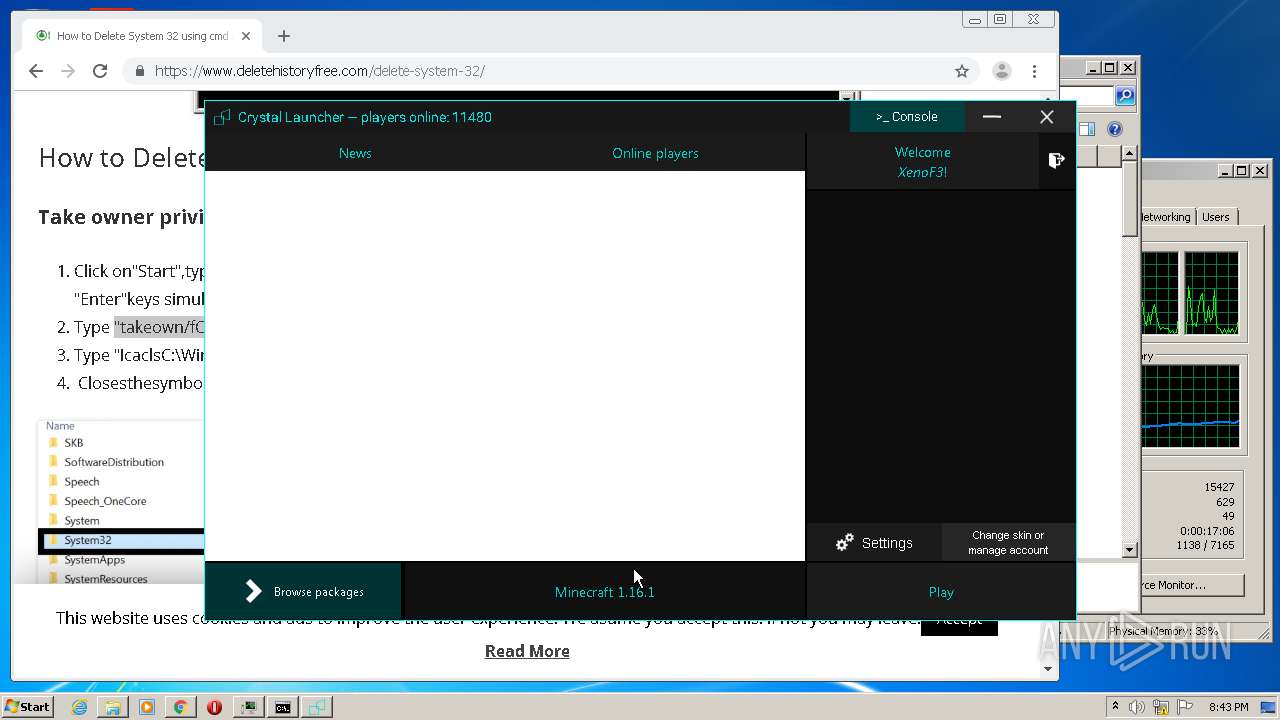Image resolution: width=1280 pixels, height=720 pixels.
Task: Open the Windows Start menu
Action: click(x=27, y=706)
